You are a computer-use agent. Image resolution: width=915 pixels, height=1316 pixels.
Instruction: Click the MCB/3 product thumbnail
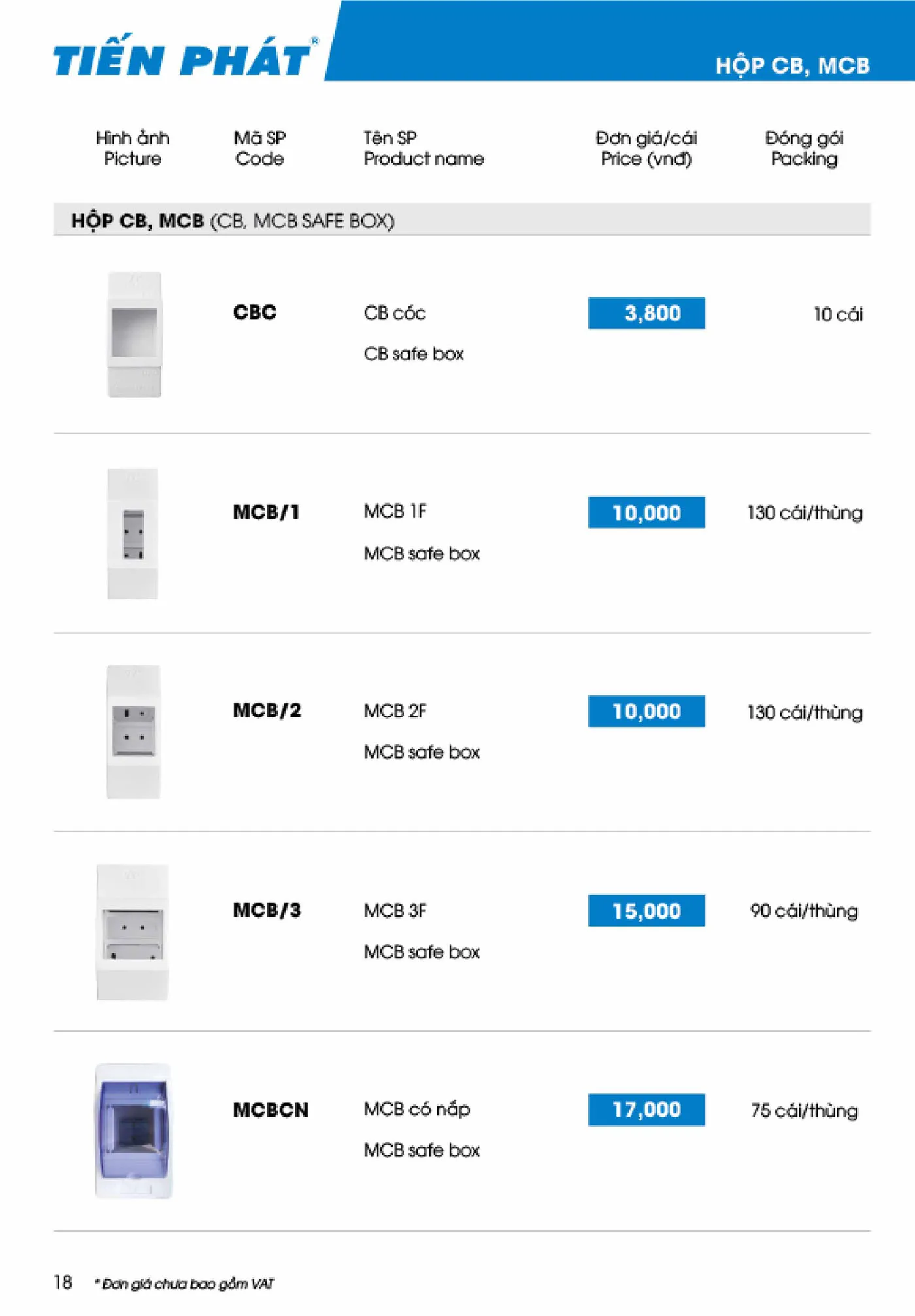133,932
